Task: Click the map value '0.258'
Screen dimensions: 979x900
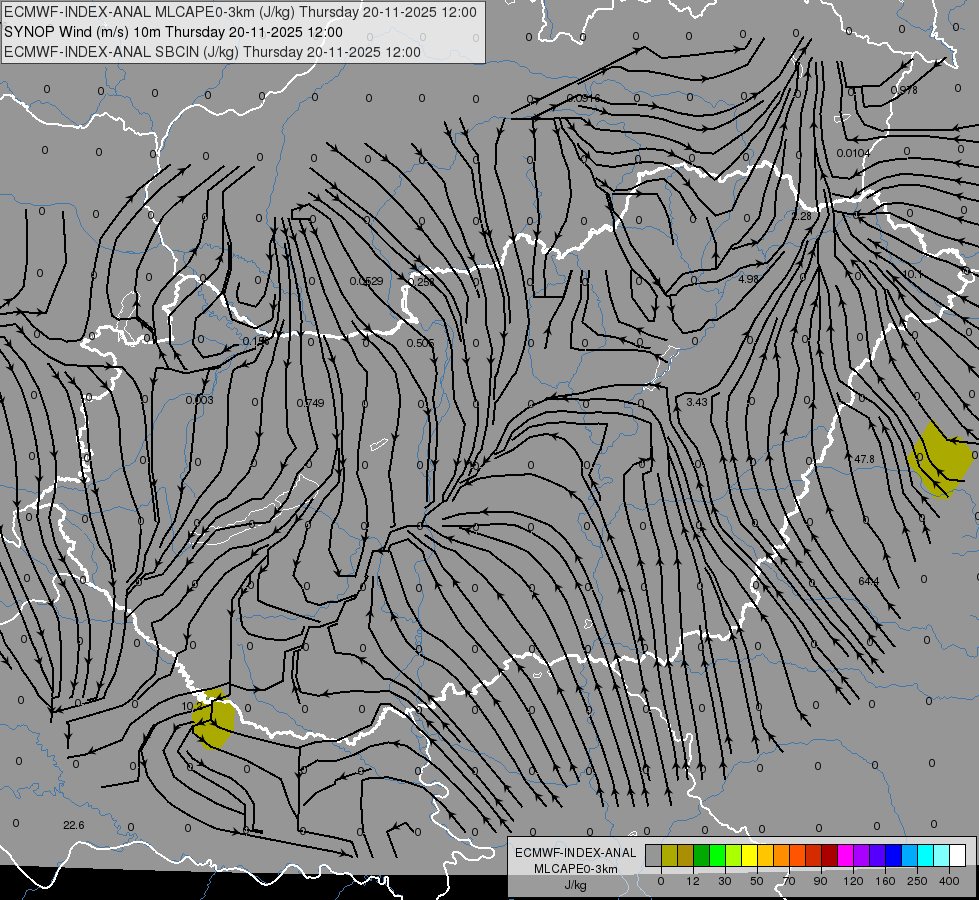Action: [x=421, y=282]
